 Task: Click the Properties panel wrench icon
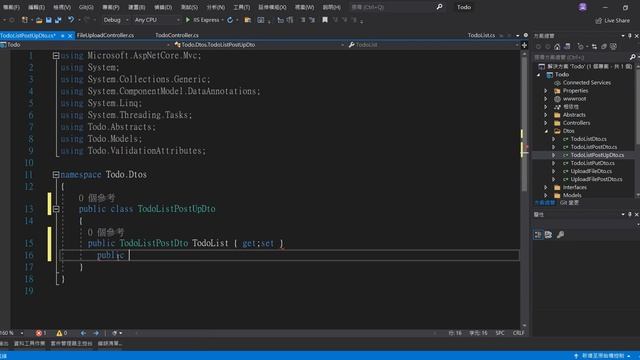click(560, 235)
